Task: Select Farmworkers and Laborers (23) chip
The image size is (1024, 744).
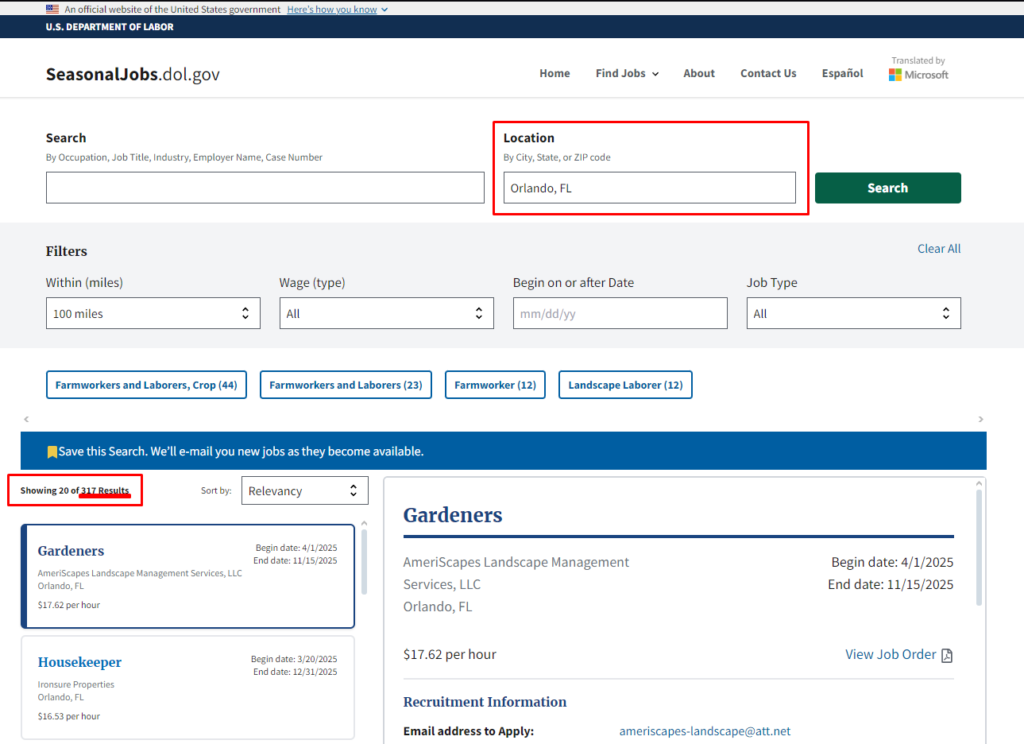Action: 346,385
